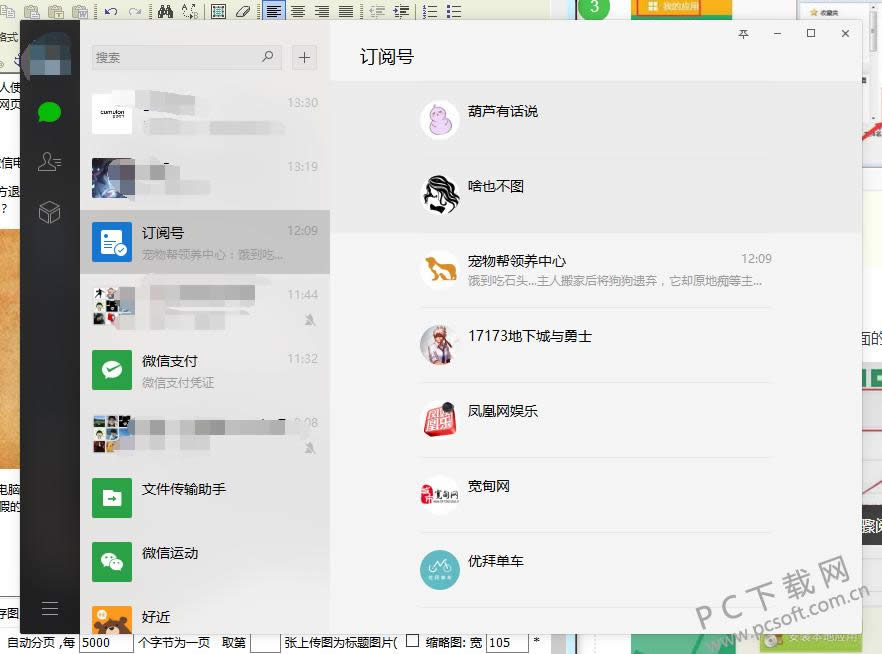Open the 微信支付 chat
The height and width of the screenshot is (654, 882).
pos(205,370)
